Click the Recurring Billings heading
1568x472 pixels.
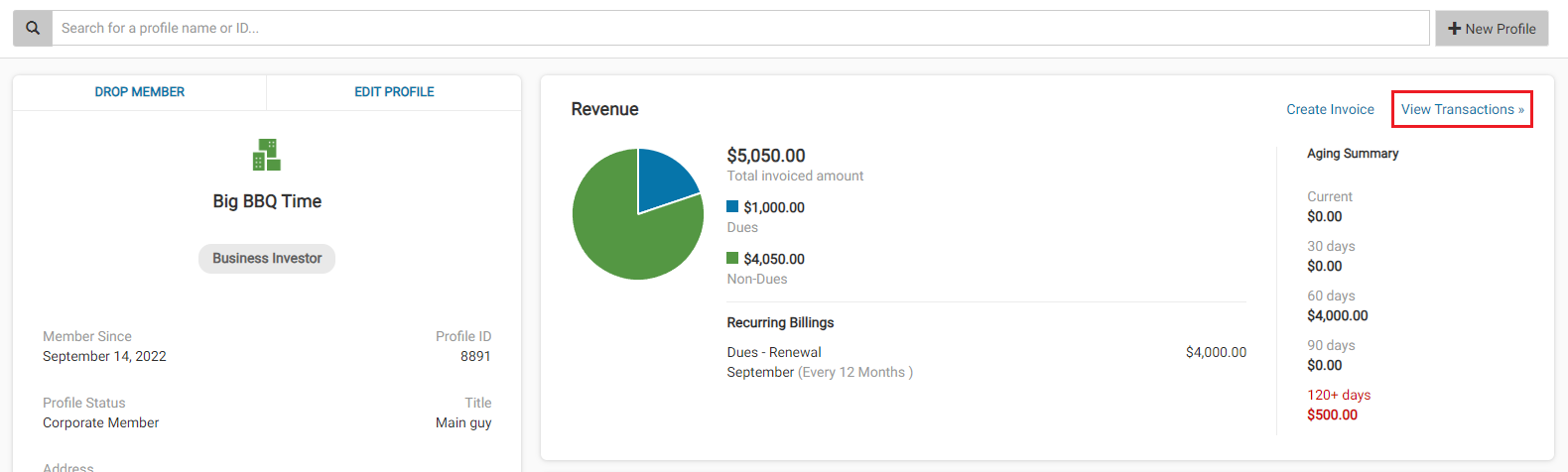pos(780,322)
